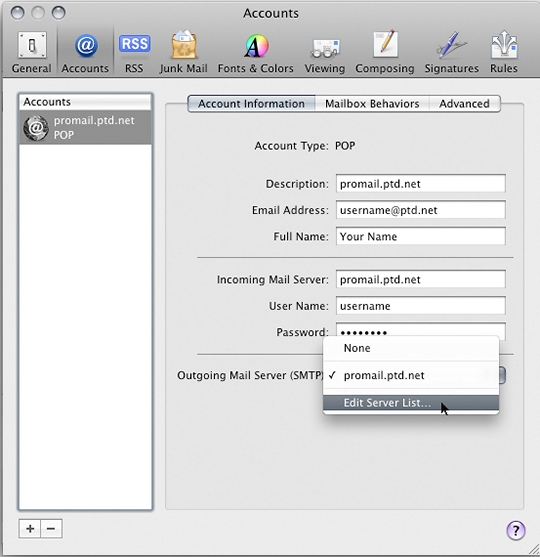Open the Viewing preferences pane
This screenshot has height=557, width=540.
click(x=325, y=52)
